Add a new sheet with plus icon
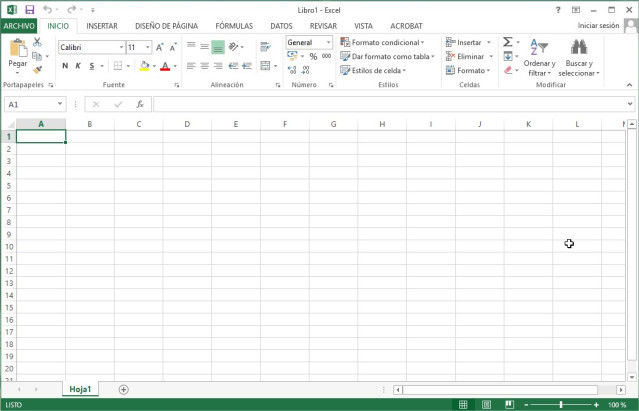The image size is (639, 411). click(124, 389)
